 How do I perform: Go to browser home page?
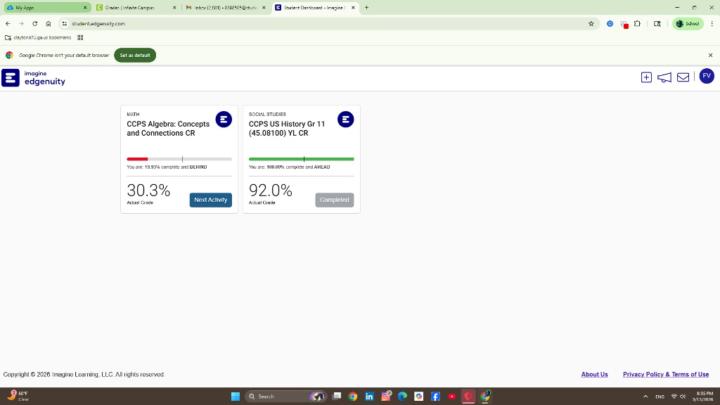[48, 24]
